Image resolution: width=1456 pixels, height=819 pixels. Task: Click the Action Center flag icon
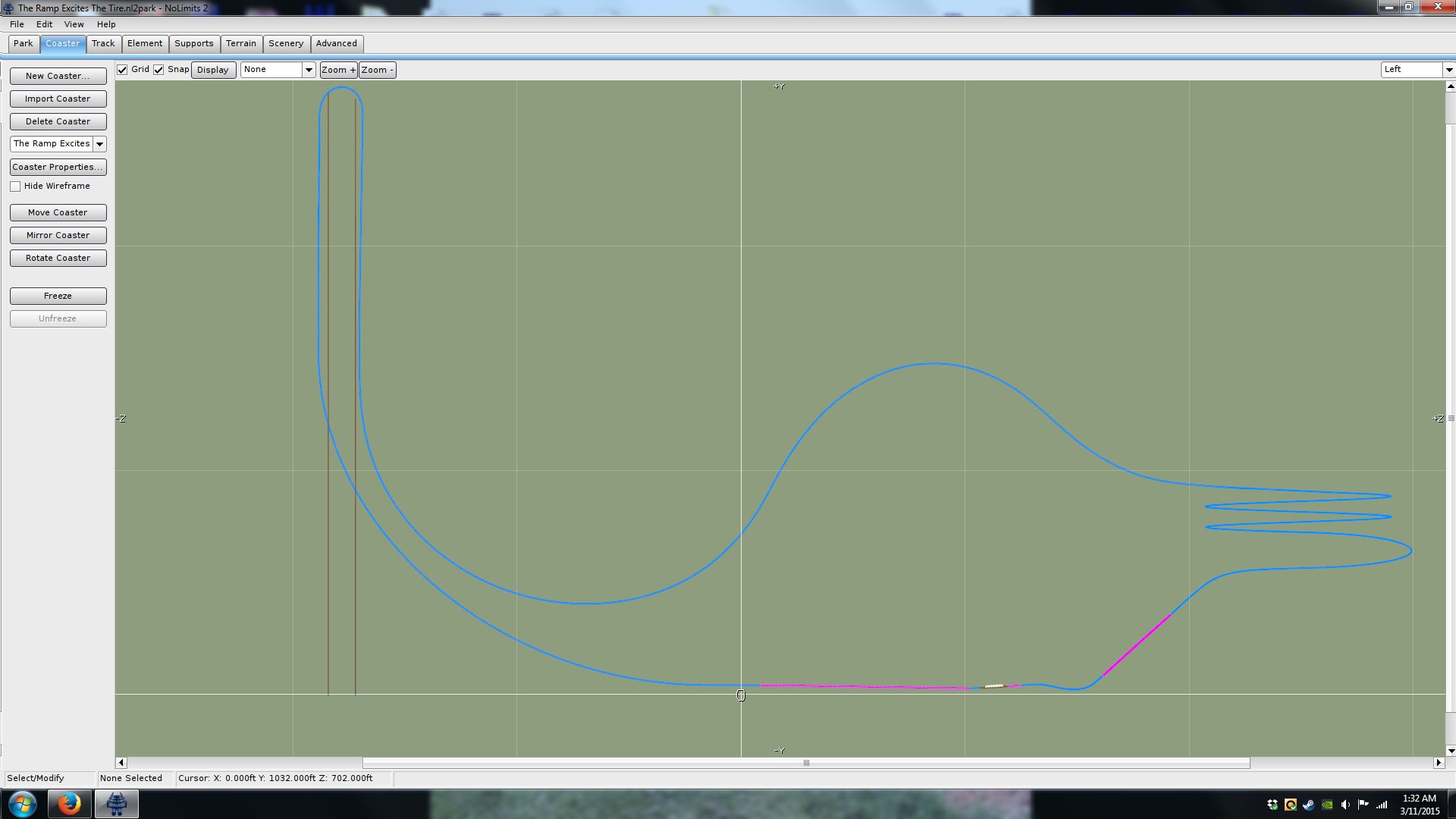click(x=1363, y=805)
